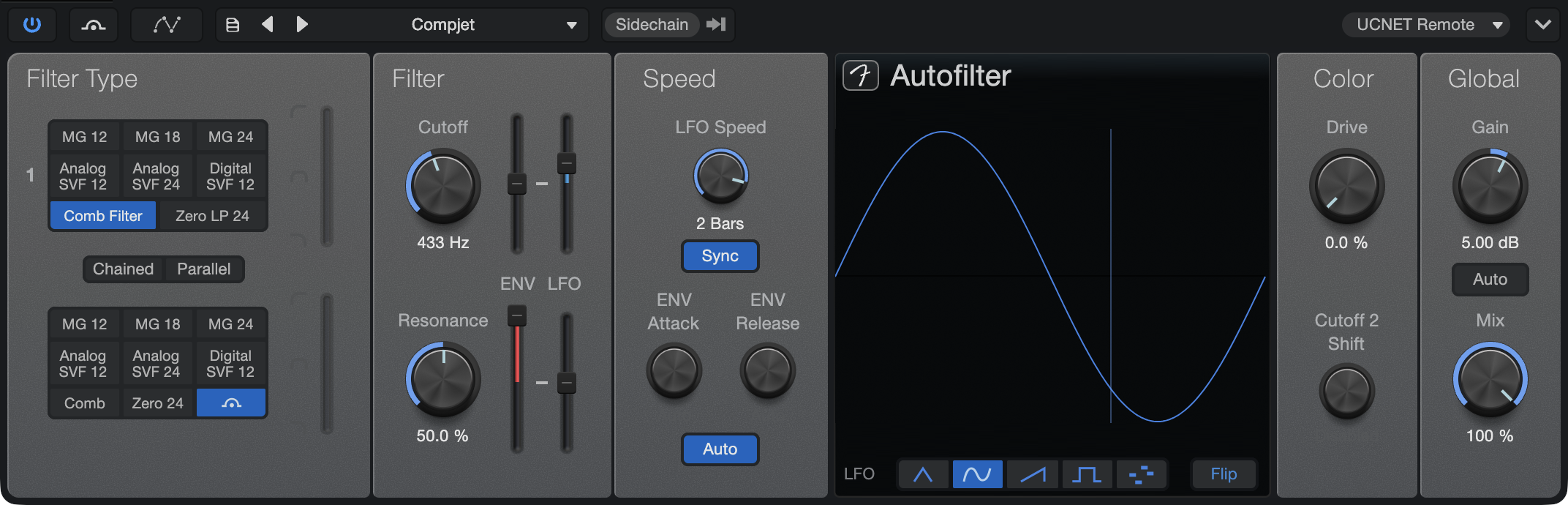
Task: Click the Drive knob
Action: (1346, 186)
